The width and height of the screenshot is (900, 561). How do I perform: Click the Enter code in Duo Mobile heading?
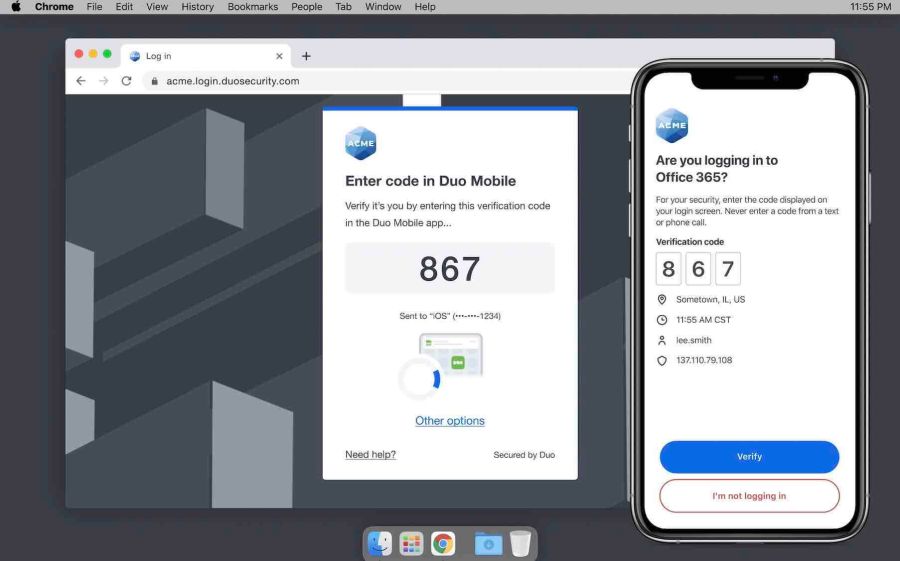click(x=430, y=181)
